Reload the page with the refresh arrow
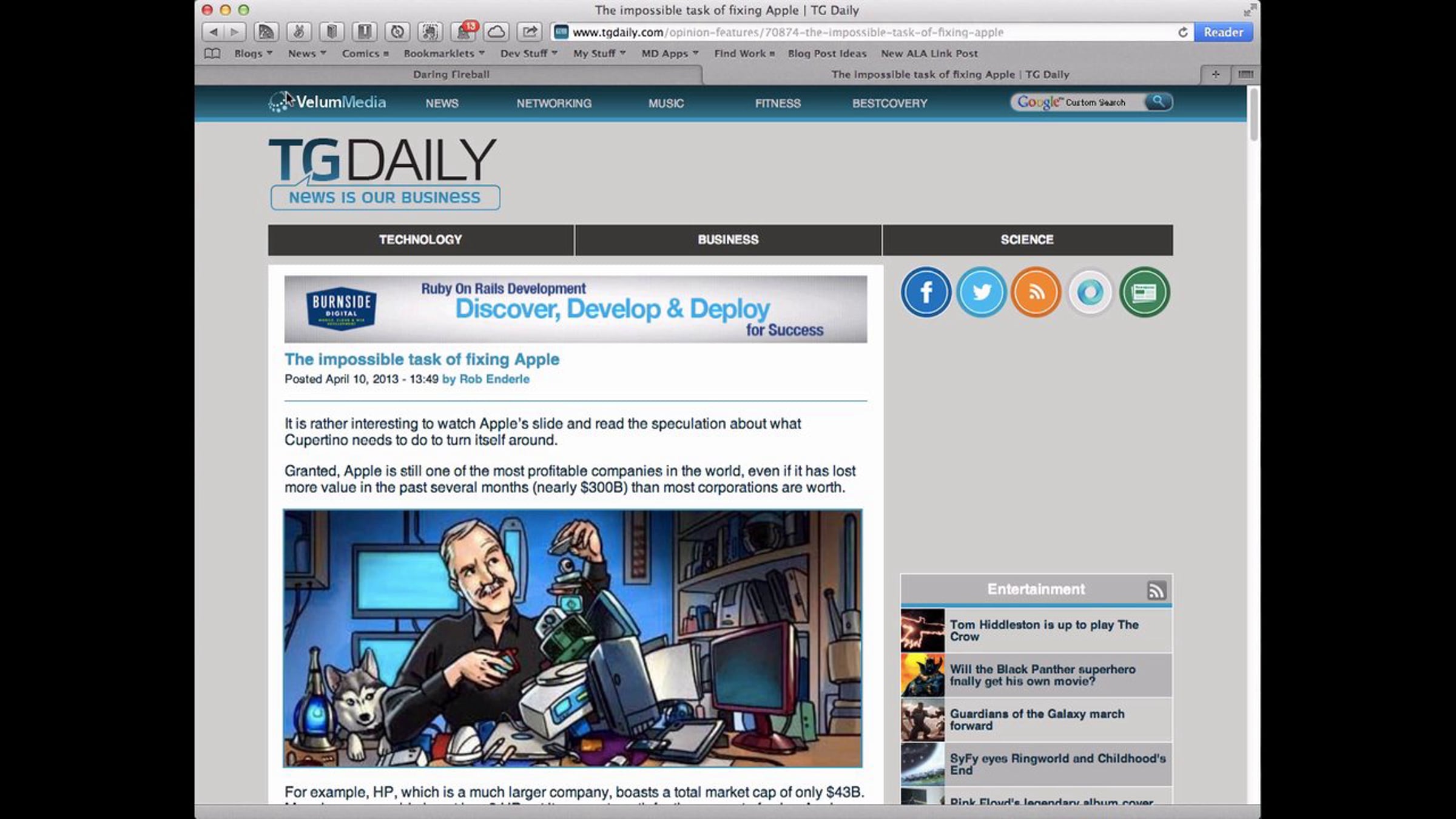The height and width of the screenshot is (819, 1456). [x=1182, y=32]
